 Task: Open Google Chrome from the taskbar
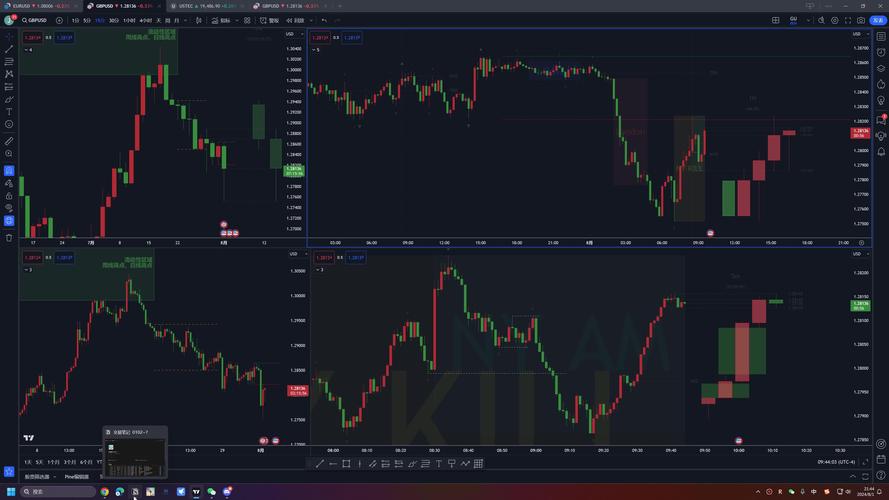[104, 491]
